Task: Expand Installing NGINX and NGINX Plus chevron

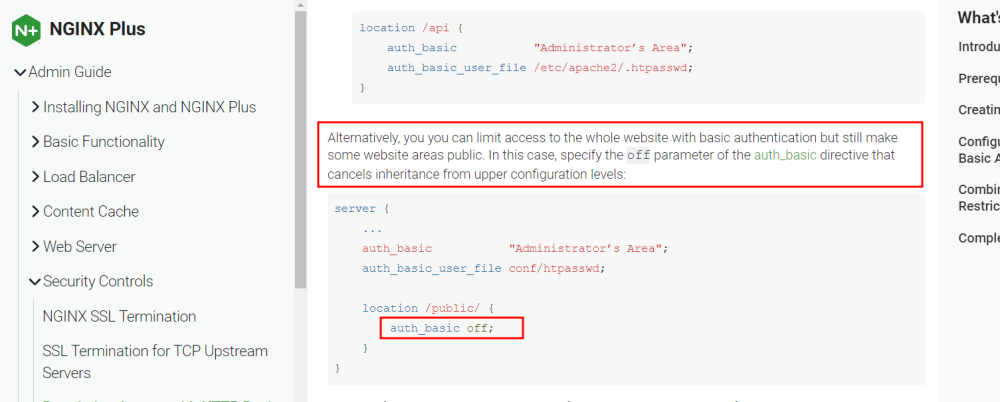Action: point(35,107)
